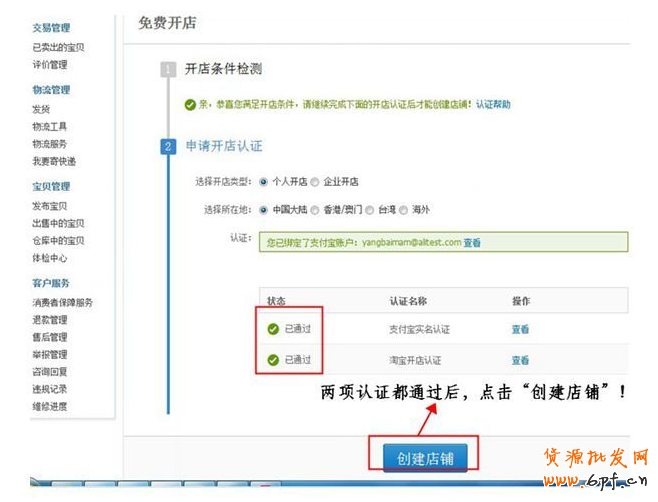Click step 2 number icon 申请开店认证

(x=168, y=147)
